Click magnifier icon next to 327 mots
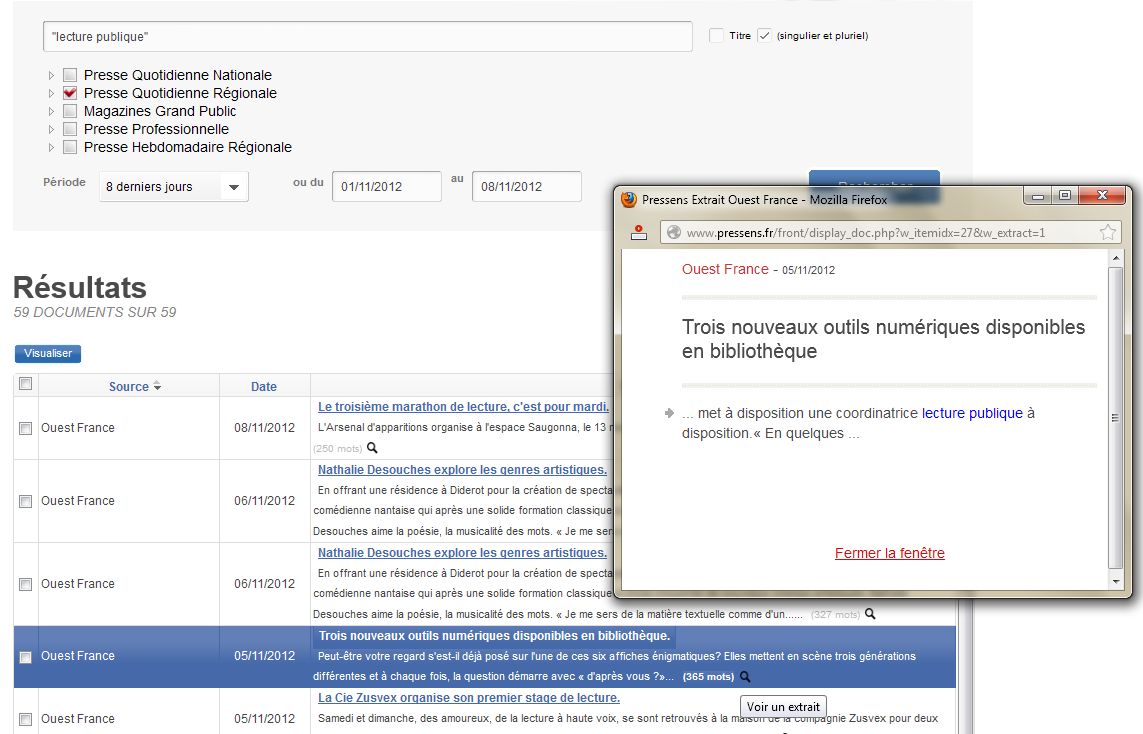 point(870,614)
